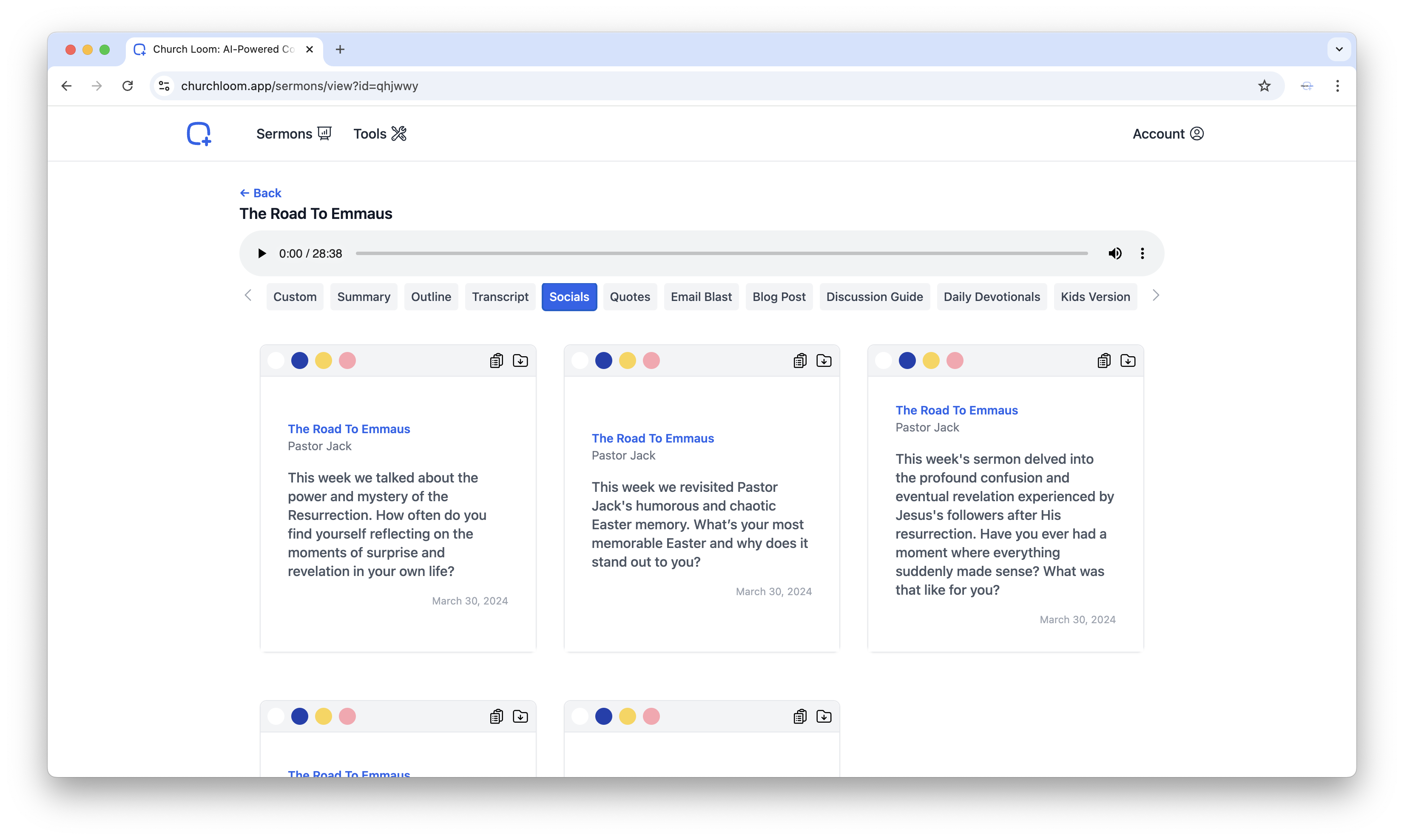Select the Socials tab

point(569,297)
